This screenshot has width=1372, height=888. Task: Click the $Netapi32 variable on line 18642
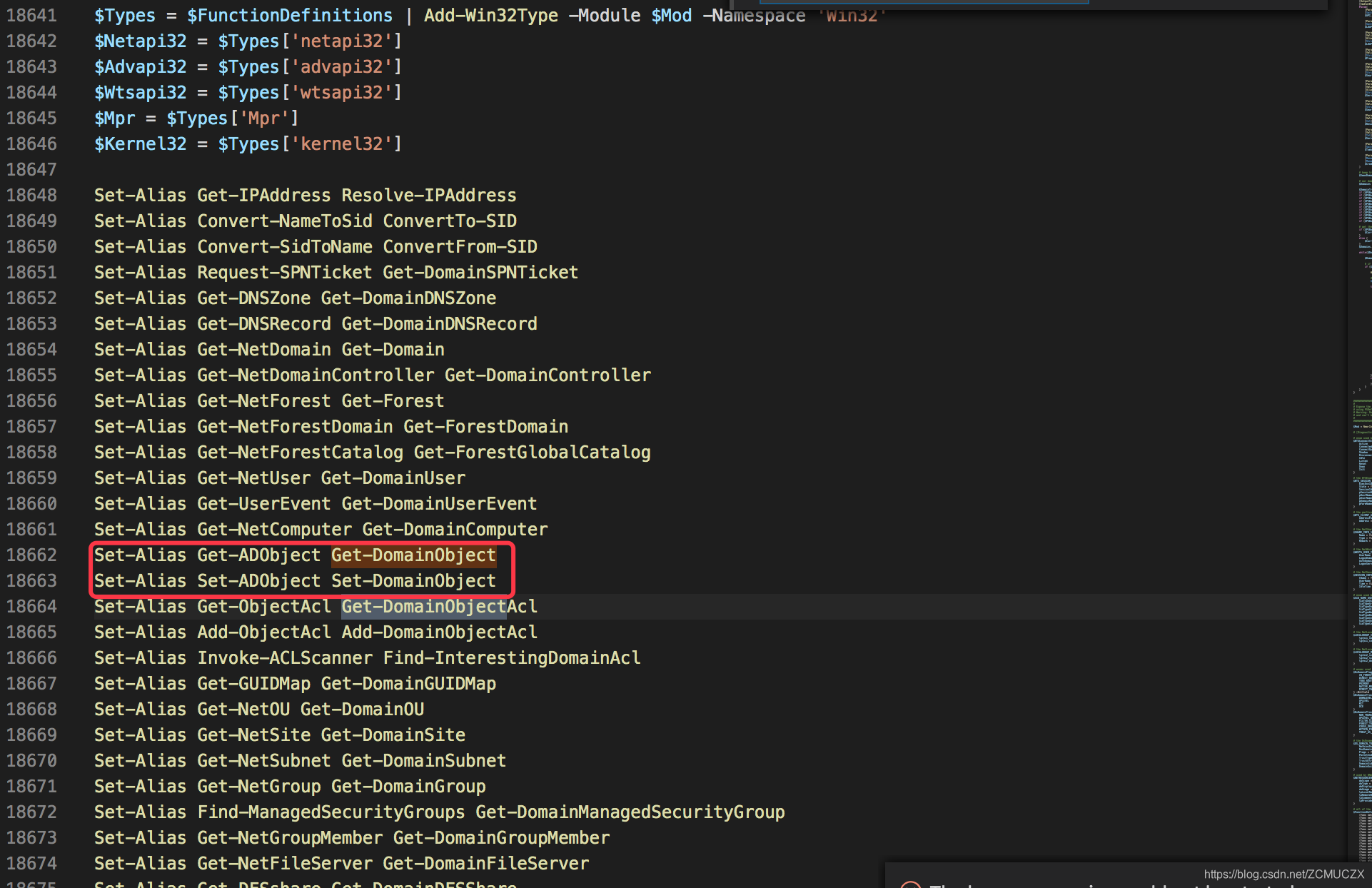pos(140,41)
